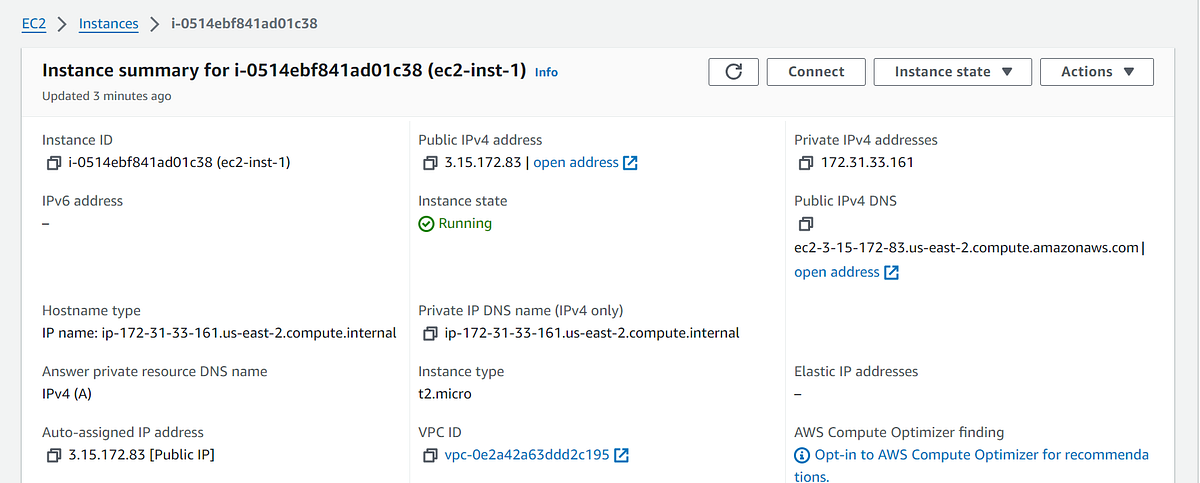Navigate to Instances breadcrumb
Image resolution: width=1200 pixels, height=483 pixels.
pos(108,23)
